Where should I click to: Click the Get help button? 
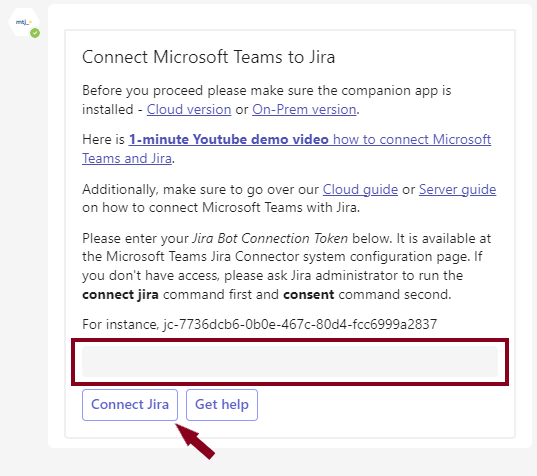(x=222, y=405)
